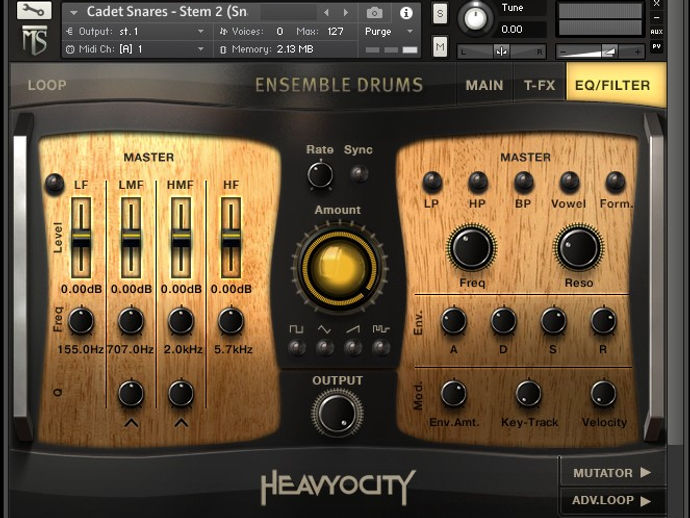The image size is (690, 518).
Task: Click the Velocity modulation knob
Action: pos(603,393)
